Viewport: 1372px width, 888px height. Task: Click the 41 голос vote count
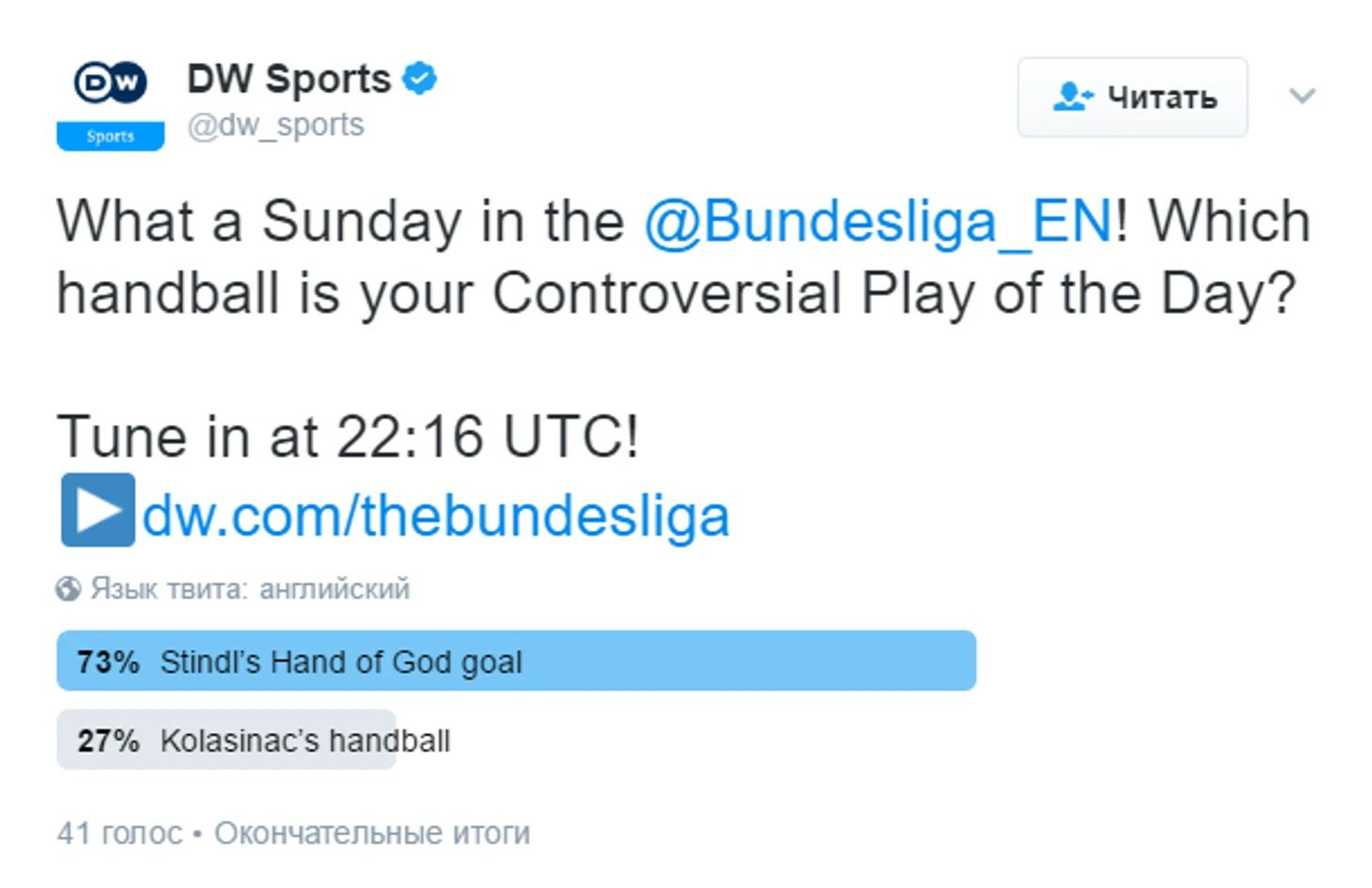(119, 833)
